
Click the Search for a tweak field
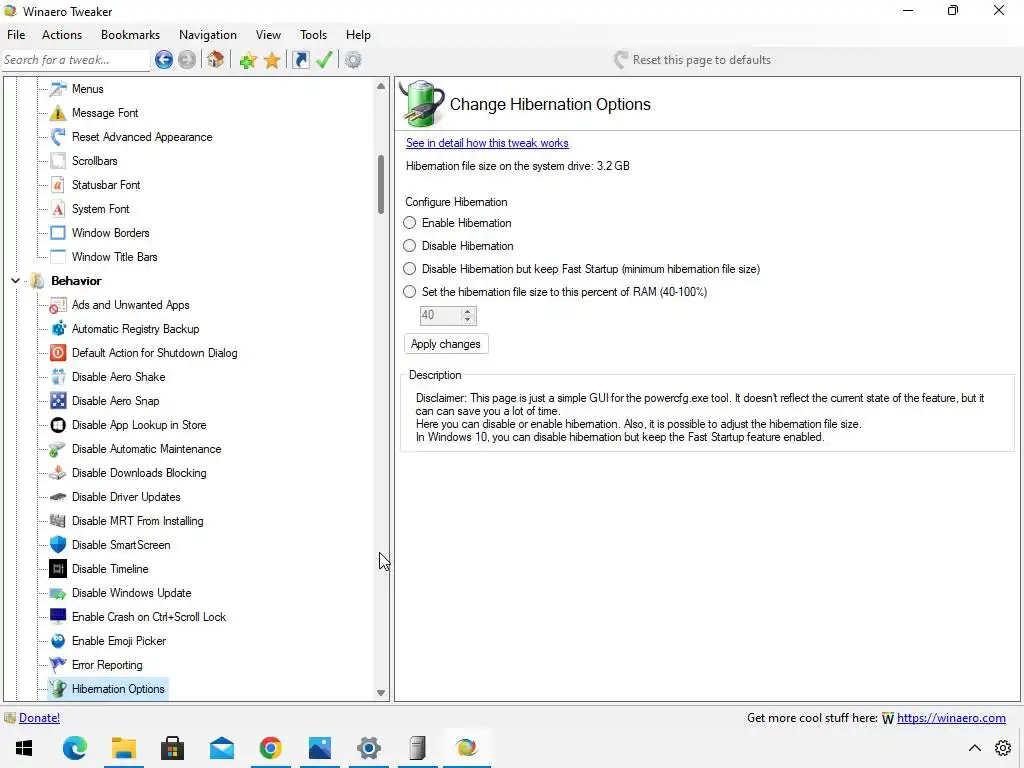click(76, 60)
